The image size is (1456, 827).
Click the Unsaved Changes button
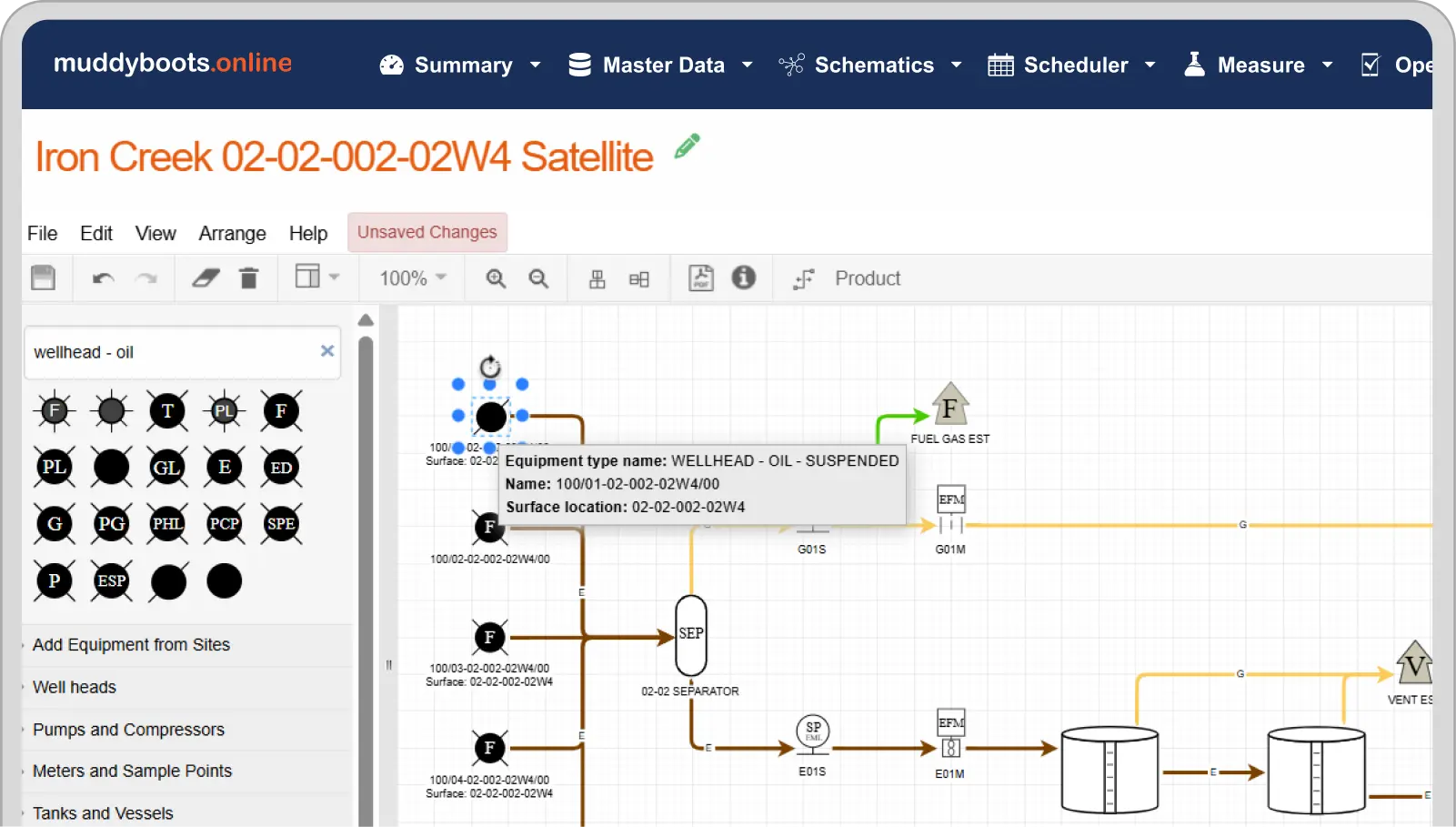click(x=427, y=233)
